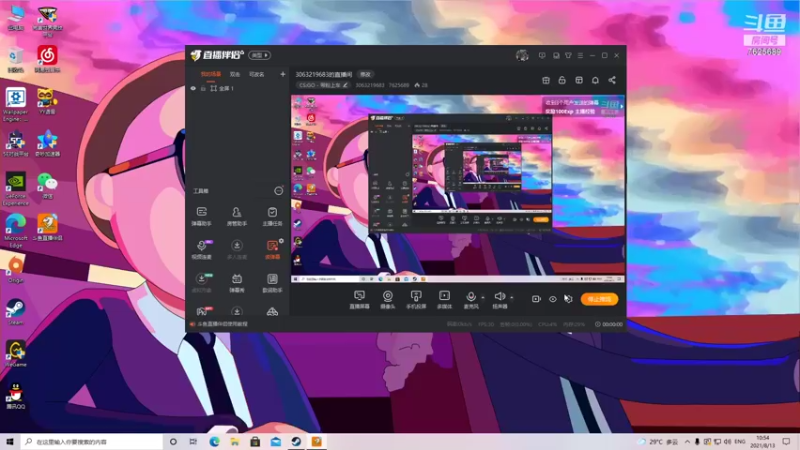Add a multimedia source (多媒体)

pyautogui.click(x=444, y=299)
